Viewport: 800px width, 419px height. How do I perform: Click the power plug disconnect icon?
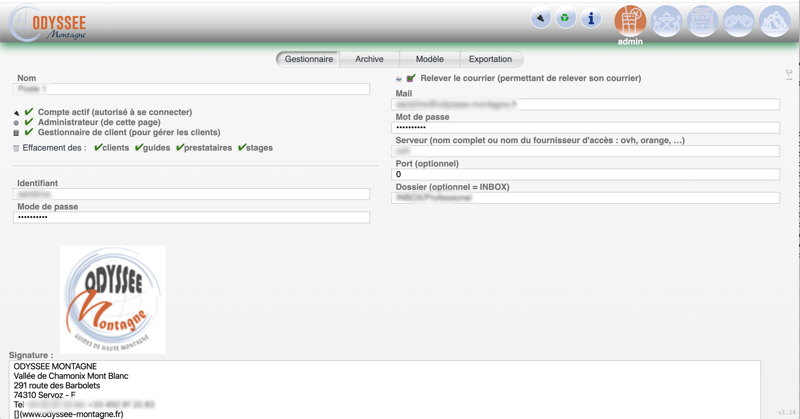pyautogui.click(x=541, y=18)
